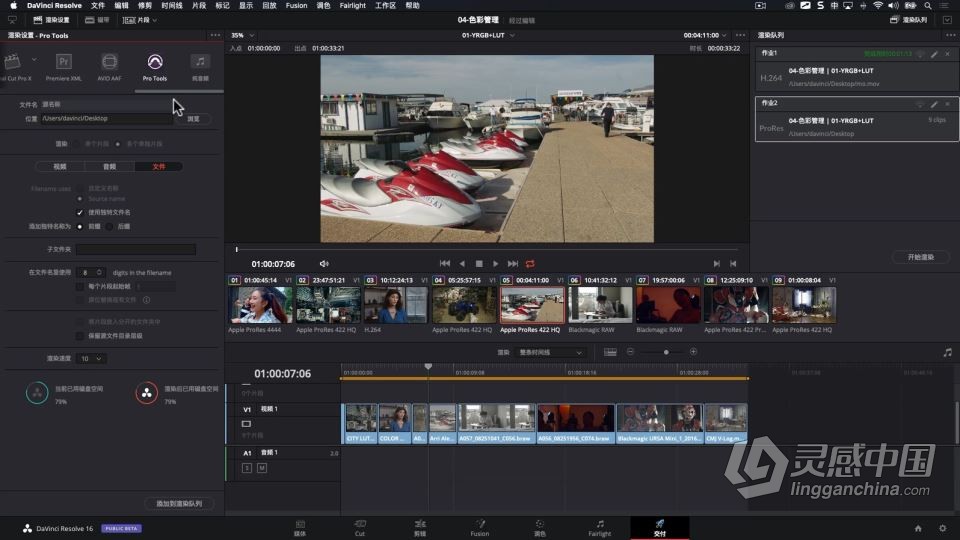The height and width of the screenshot is (540, 960).
Task: Click 添加到渲染队列 button
Action: (179, 504)
